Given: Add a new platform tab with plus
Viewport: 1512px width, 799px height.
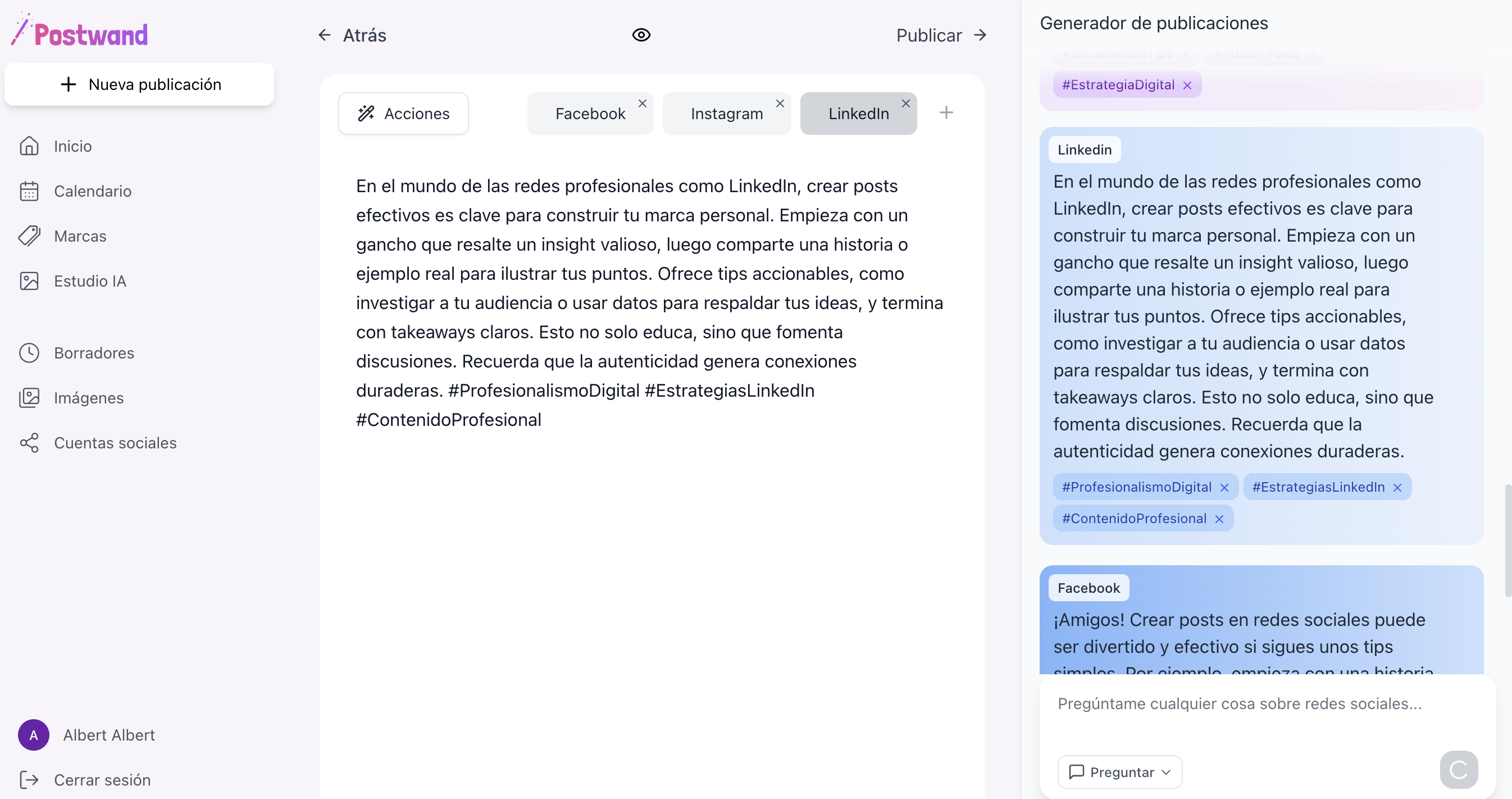Looking at the screenshot, I should click(946, 113).
